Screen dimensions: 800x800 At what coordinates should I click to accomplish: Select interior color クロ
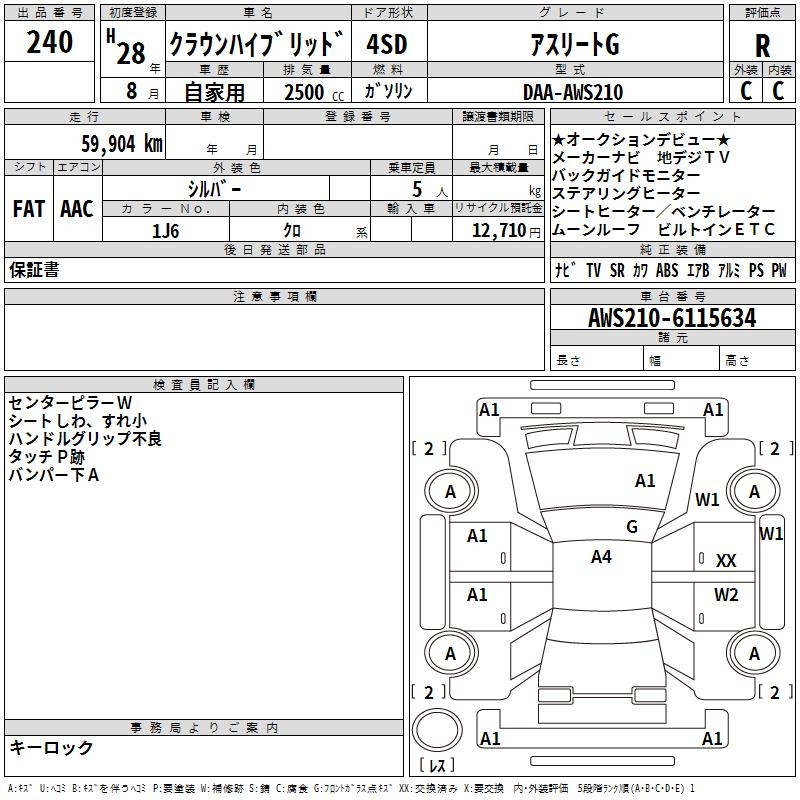click(292, 231)
